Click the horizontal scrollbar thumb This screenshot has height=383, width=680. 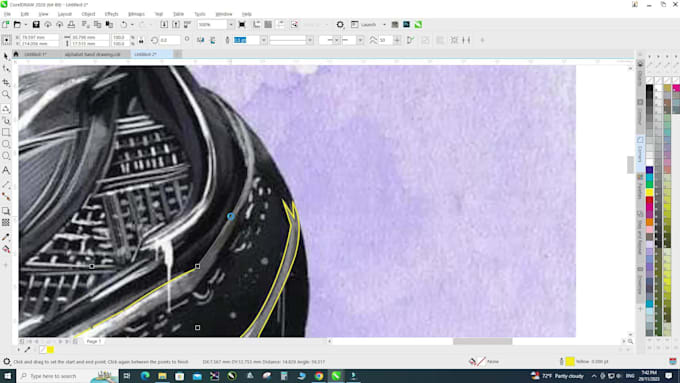pyautogui.click(x=482, y=342)
